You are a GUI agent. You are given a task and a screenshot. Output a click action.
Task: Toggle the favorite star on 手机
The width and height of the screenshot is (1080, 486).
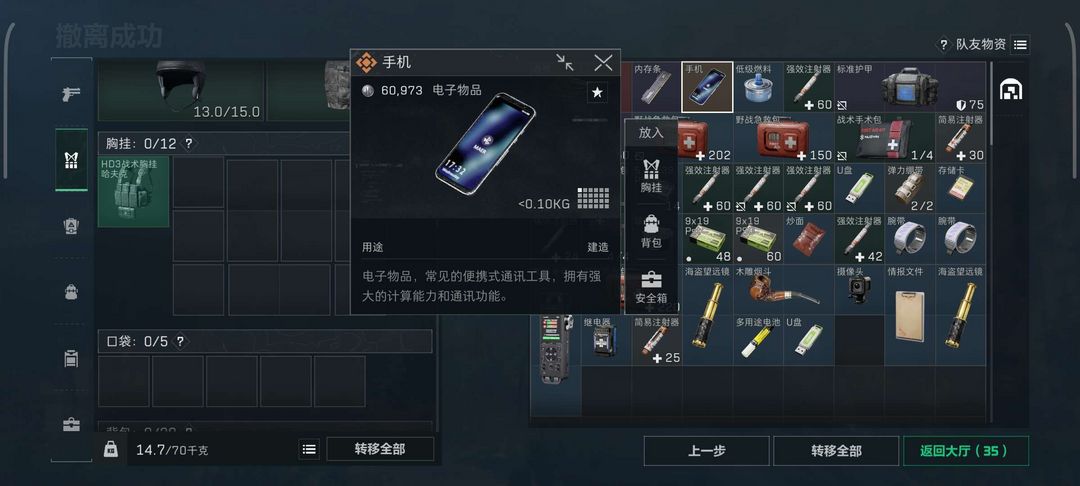(597, 92)
